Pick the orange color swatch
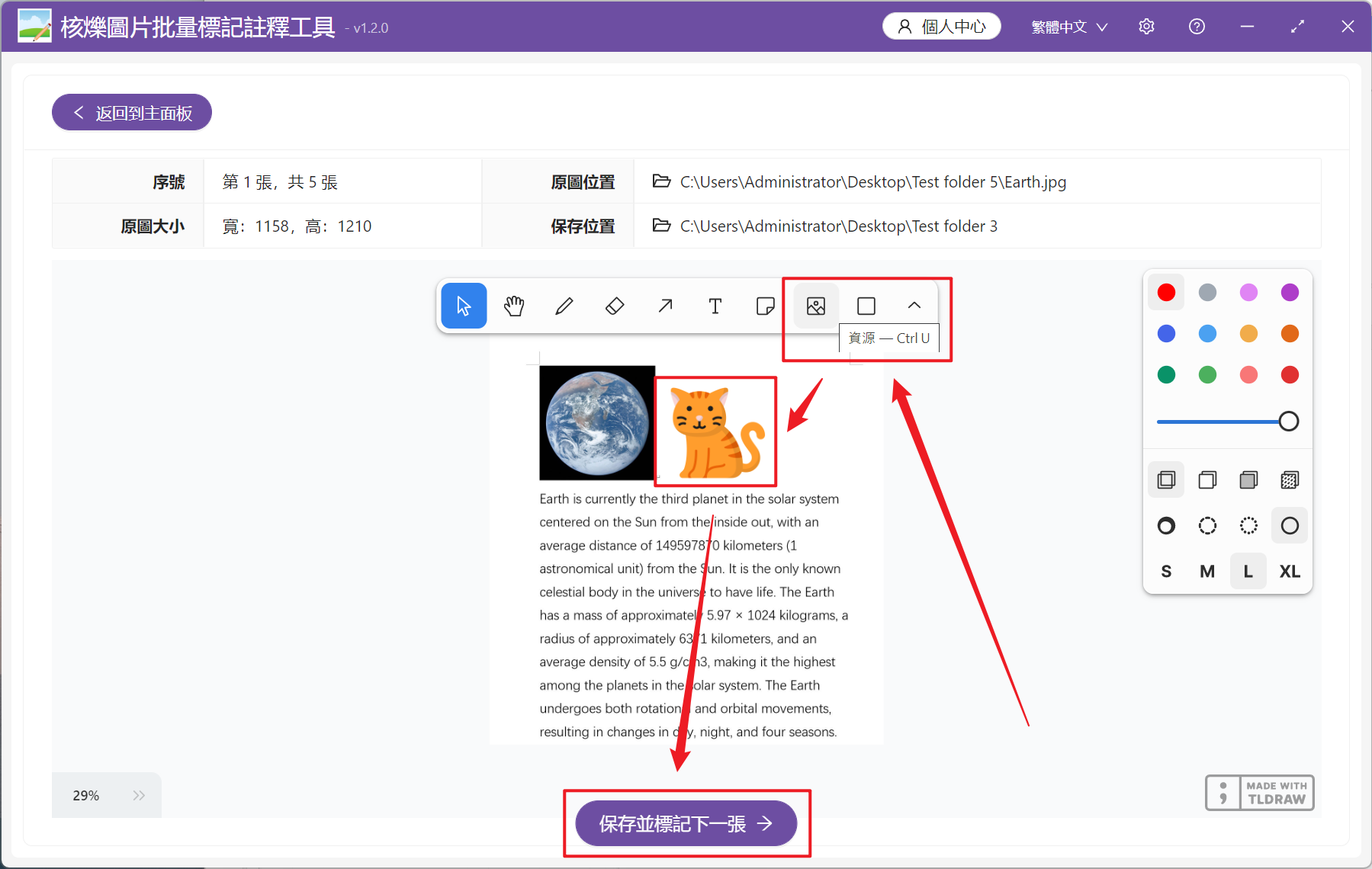Screen dimensions: 1372x869 pos(1290,333)
